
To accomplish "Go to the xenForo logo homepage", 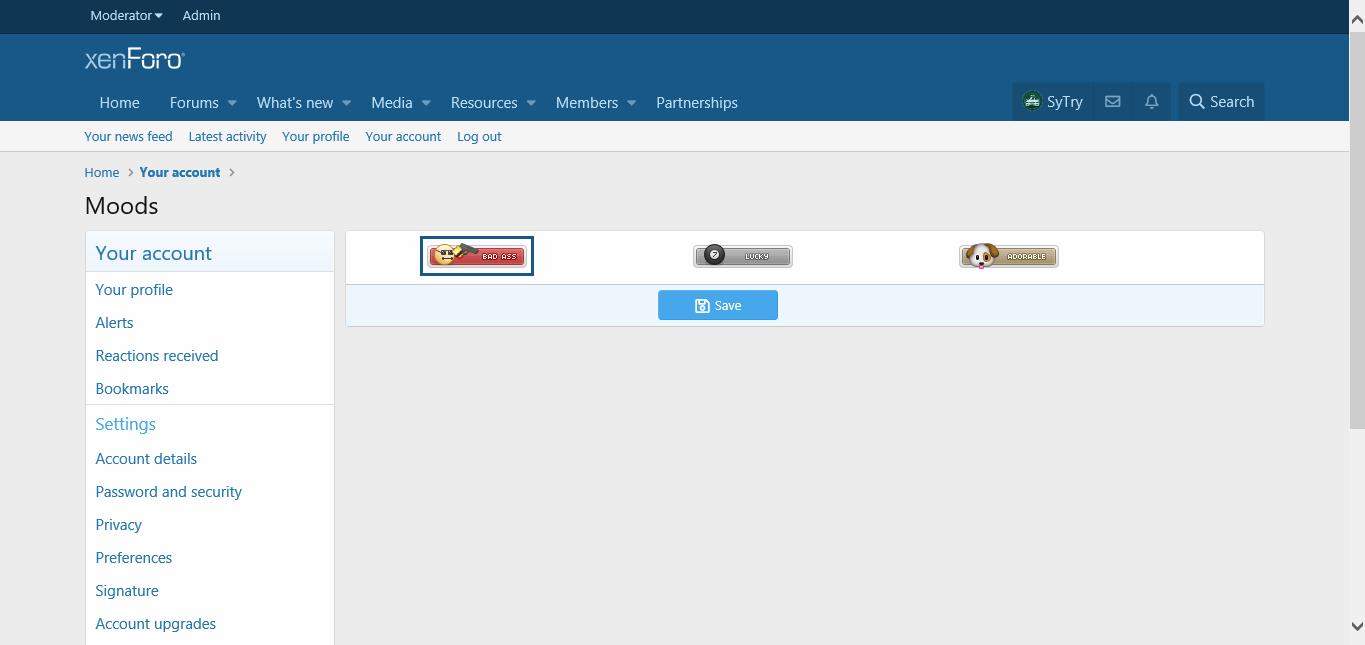I will (134, 60).
